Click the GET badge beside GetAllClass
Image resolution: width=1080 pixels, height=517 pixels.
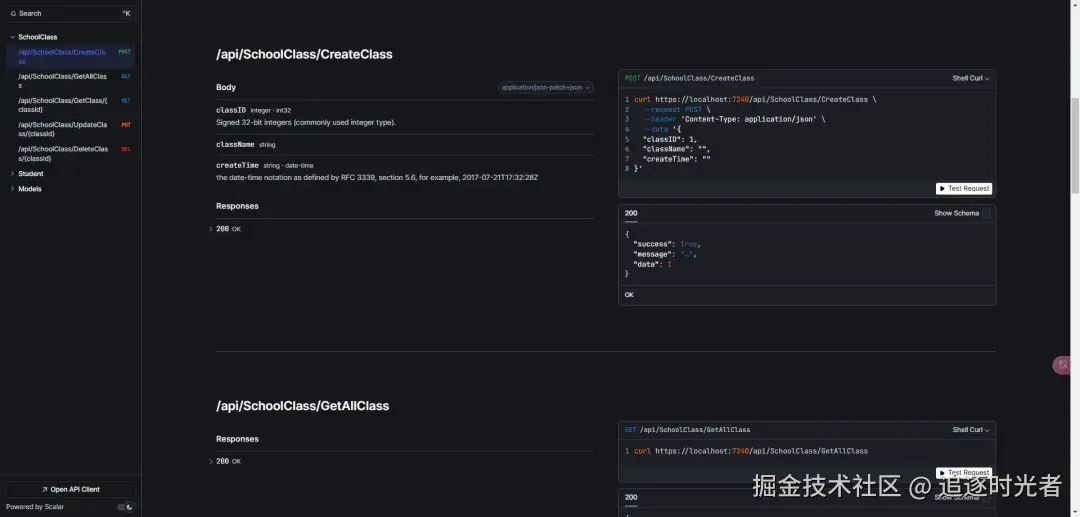tap(125, 76)
